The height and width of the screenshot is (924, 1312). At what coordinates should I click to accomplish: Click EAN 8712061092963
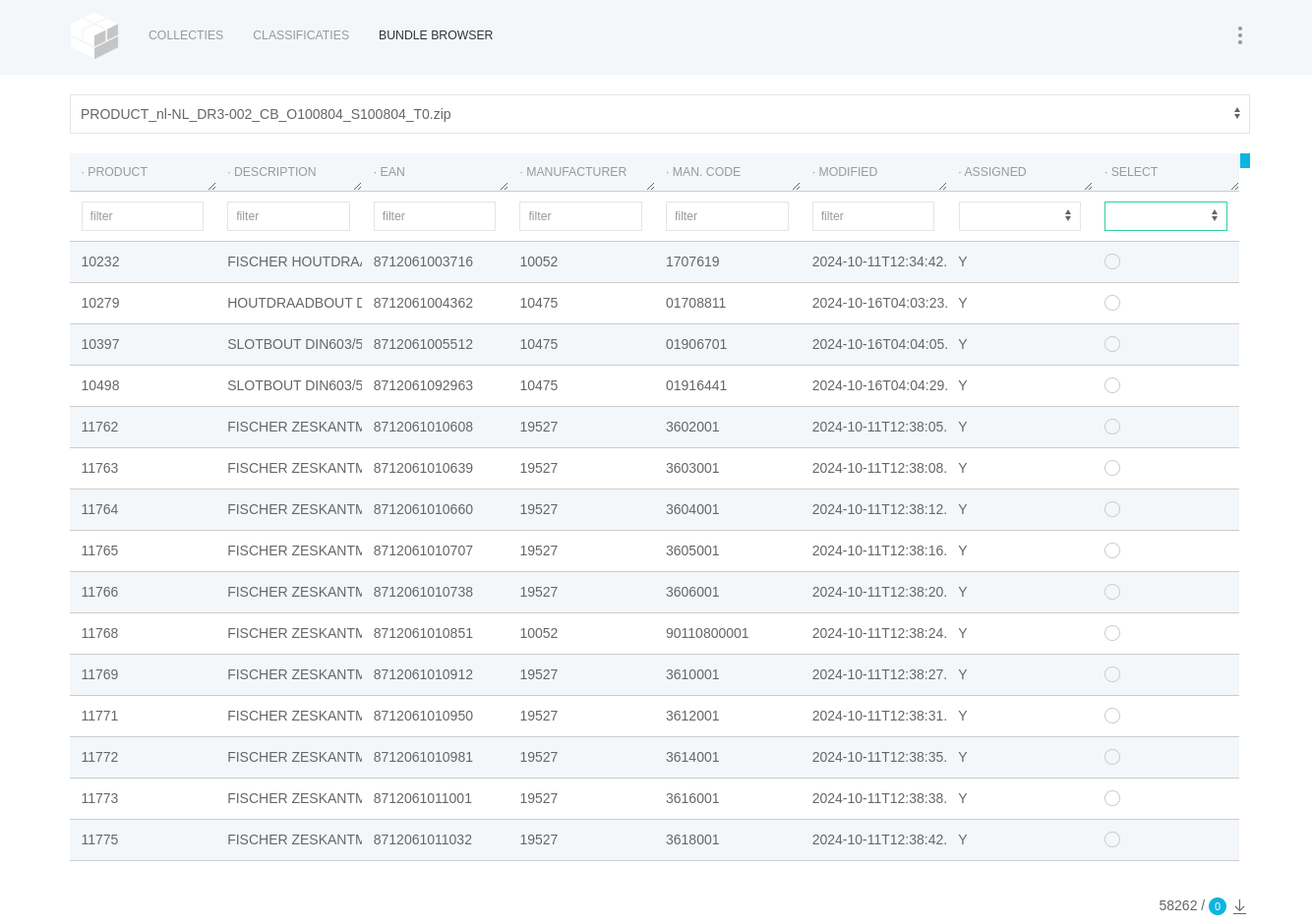[x=423, y=385]
